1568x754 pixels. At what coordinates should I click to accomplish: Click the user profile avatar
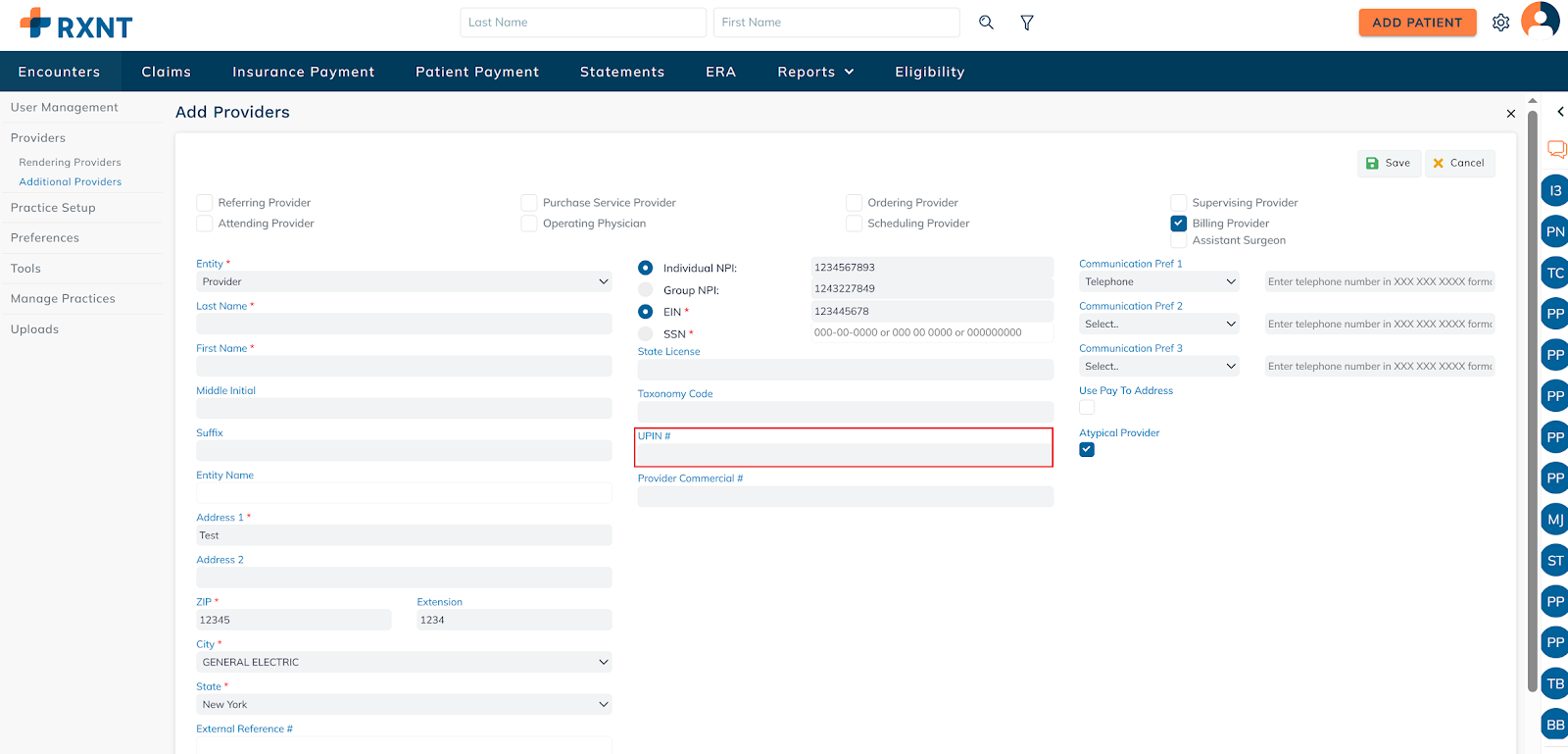point(1540,21)
